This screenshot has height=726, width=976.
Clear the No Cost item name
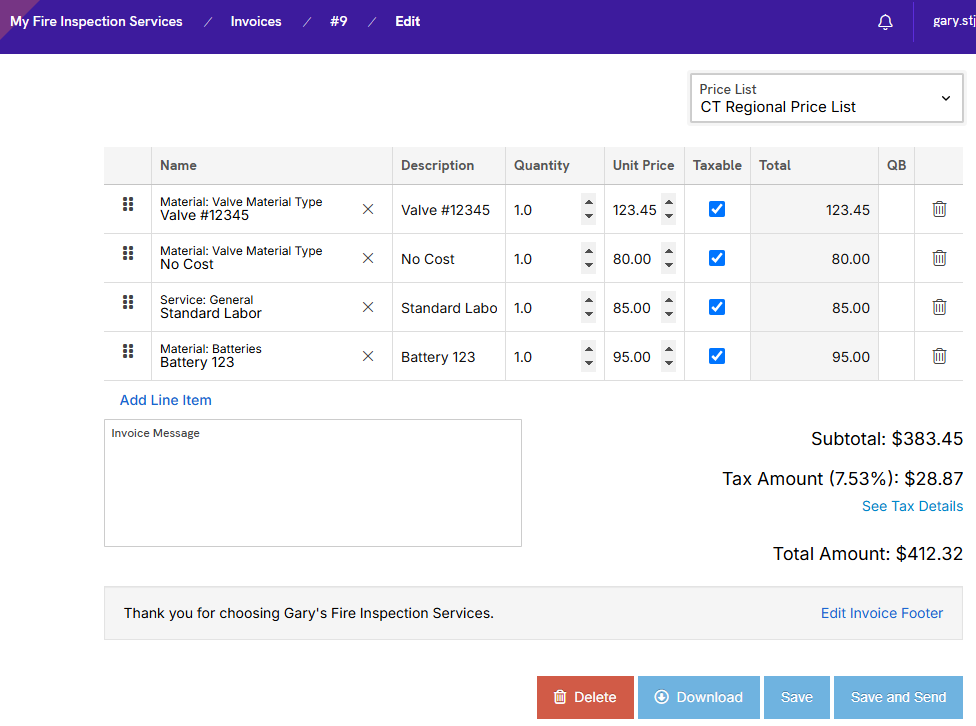click(368, 258)
